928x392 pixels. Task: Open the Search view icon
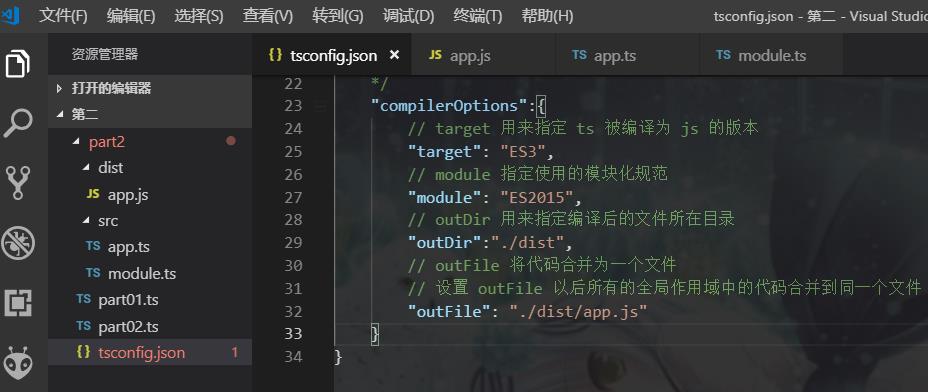coord(18,123)
